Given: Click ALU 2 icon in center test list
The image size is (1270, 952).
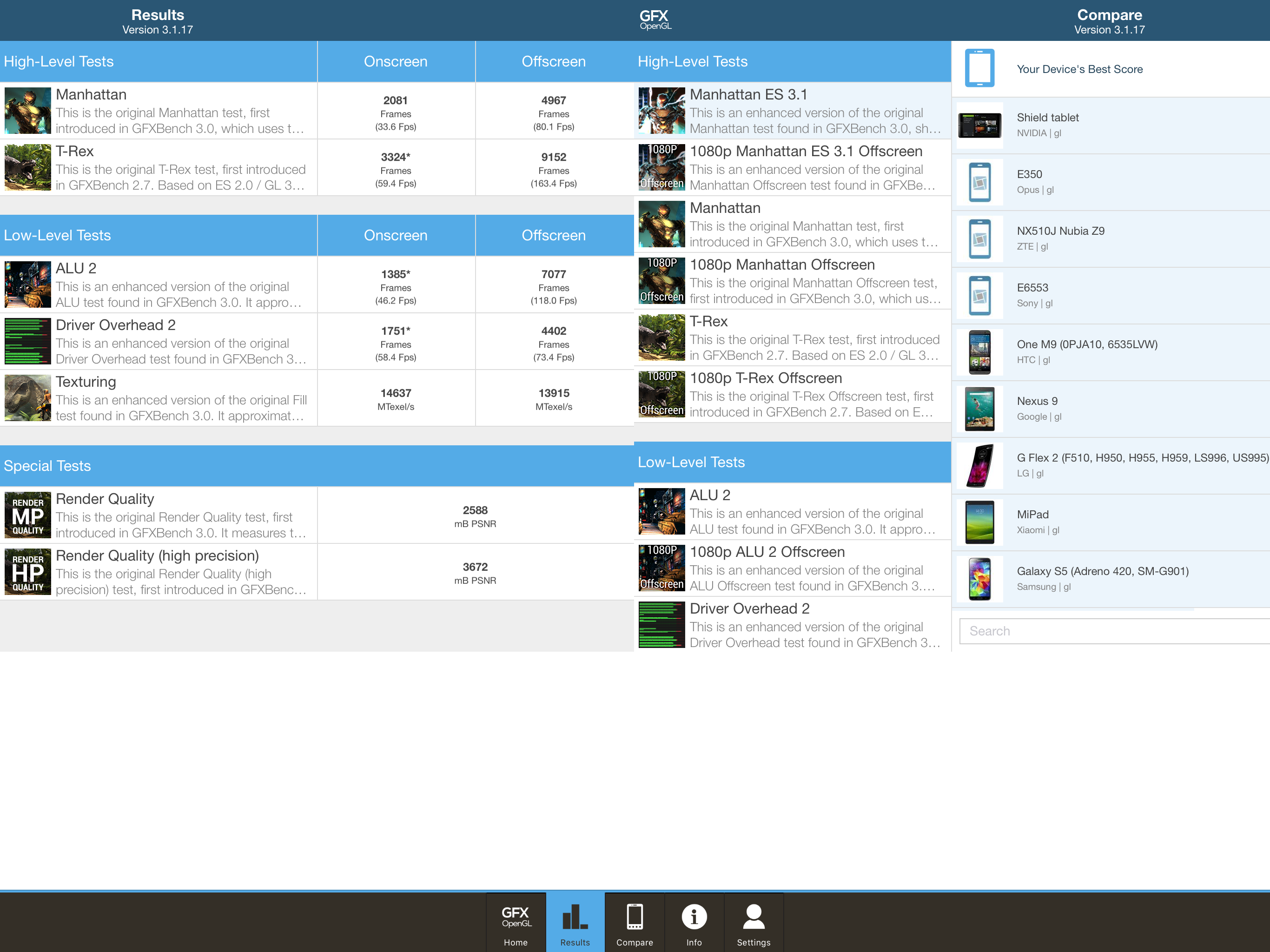Looking at the screenshot, I should [x=661, y=511].
